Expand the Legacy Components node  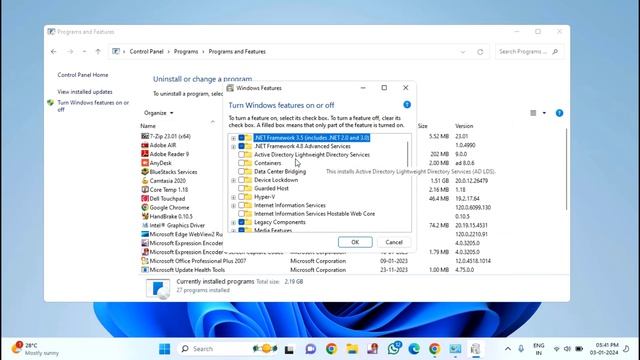(x=233, y=222)
